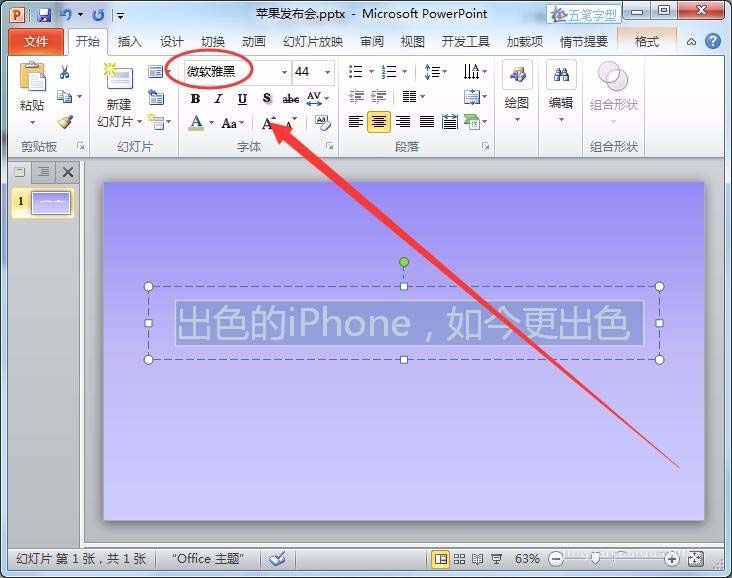The image size is (732, 578).
Task: Open the 字体 dialog launcher
Action: coord(330,146)
